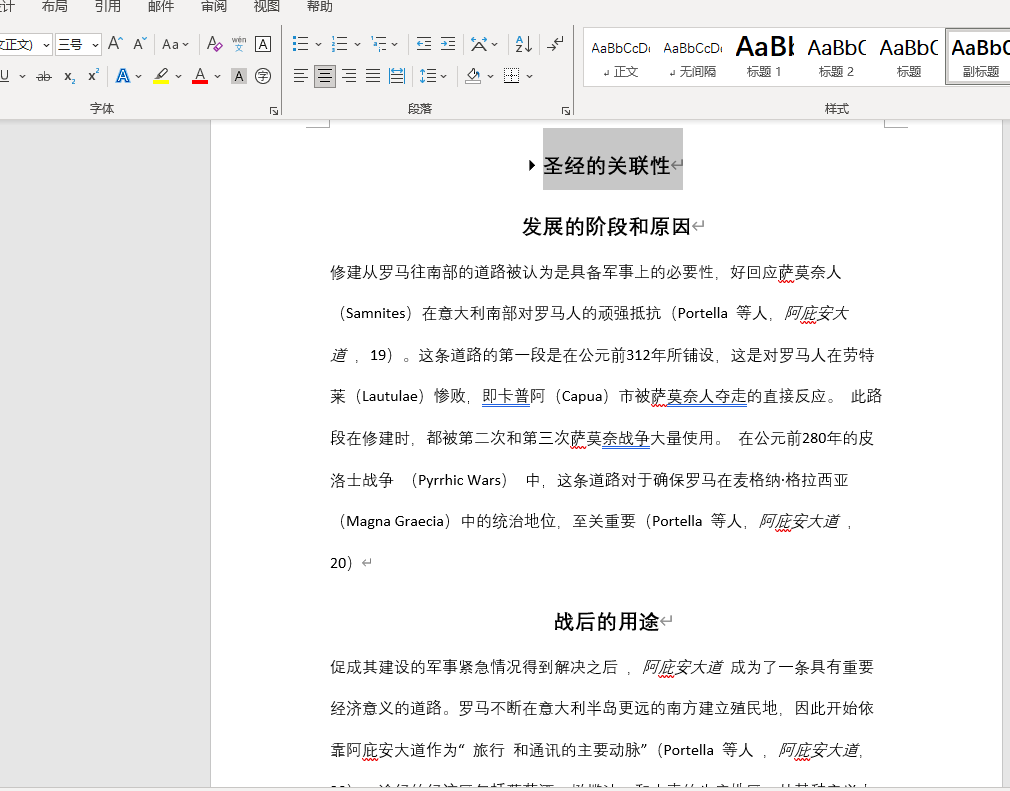Screen dimensions: 1010x791
Task: Apply strikethrough to selected text
Action: [44, 77]
